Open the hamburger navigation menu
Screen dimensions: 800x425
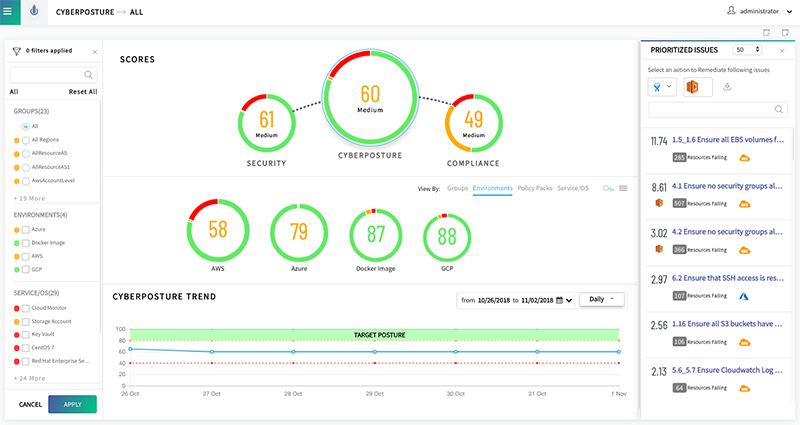[7, 11]
